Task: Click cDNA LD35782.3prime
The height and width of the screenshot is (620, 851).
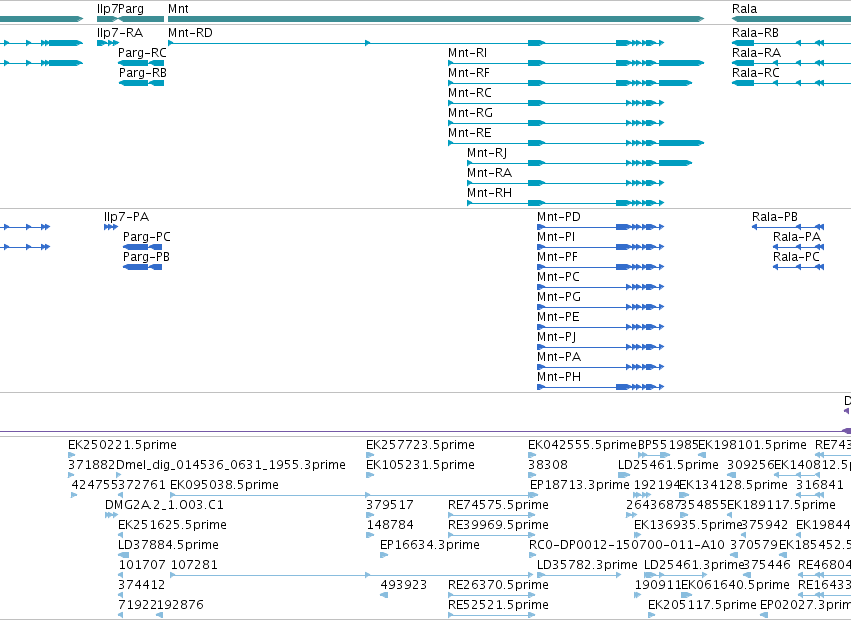Action: click(587, 565)
